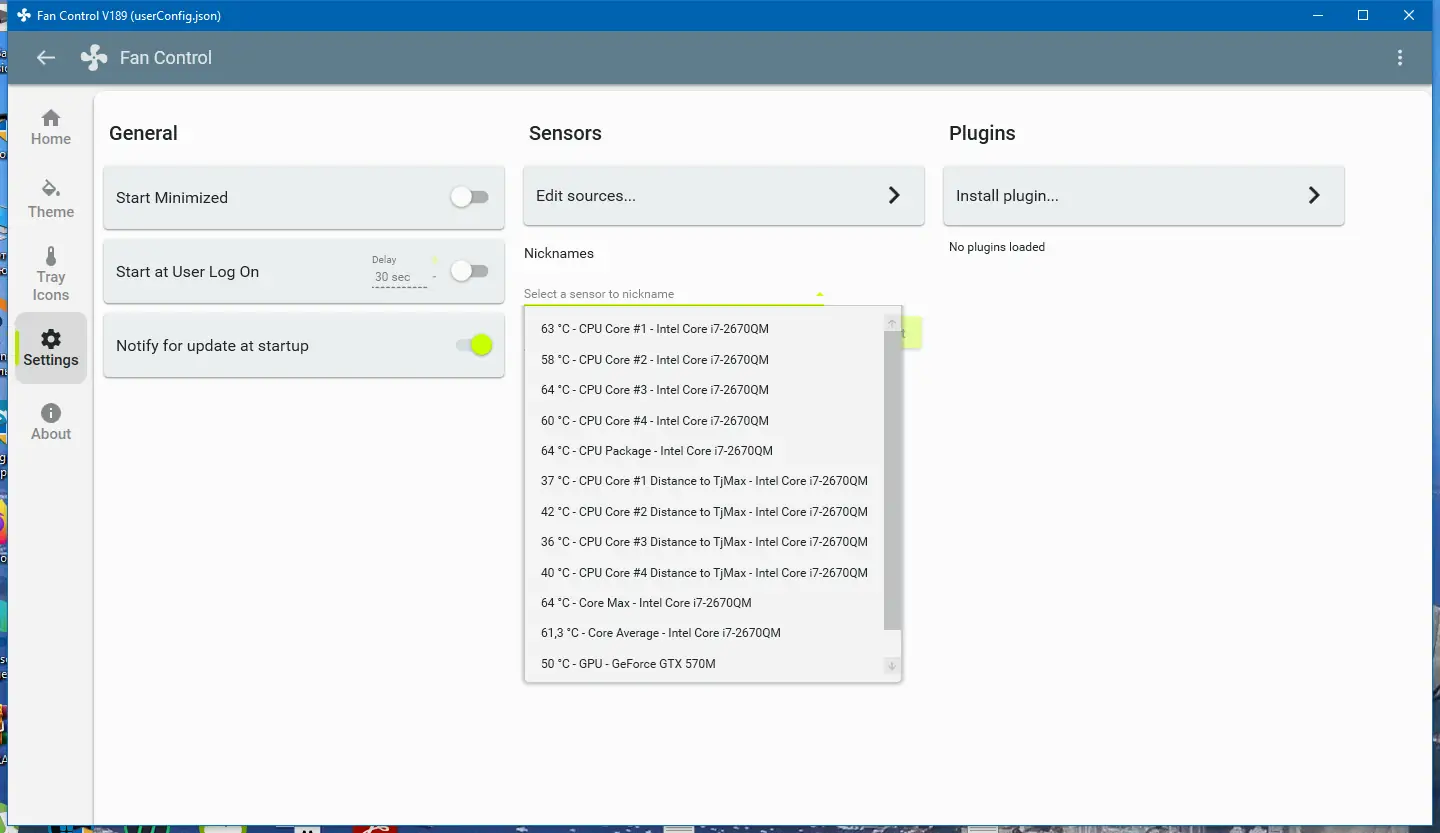Maximize the Fan Control window
This screenshot has width=1440, height=833.
point(1363,15)
